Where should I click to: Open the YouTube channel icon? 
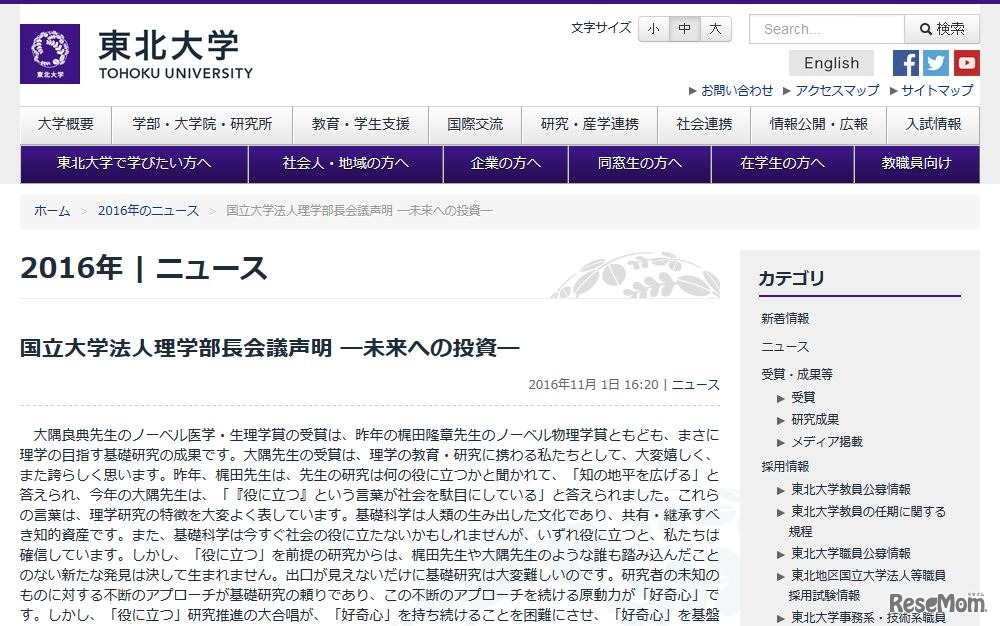point(966,63)
